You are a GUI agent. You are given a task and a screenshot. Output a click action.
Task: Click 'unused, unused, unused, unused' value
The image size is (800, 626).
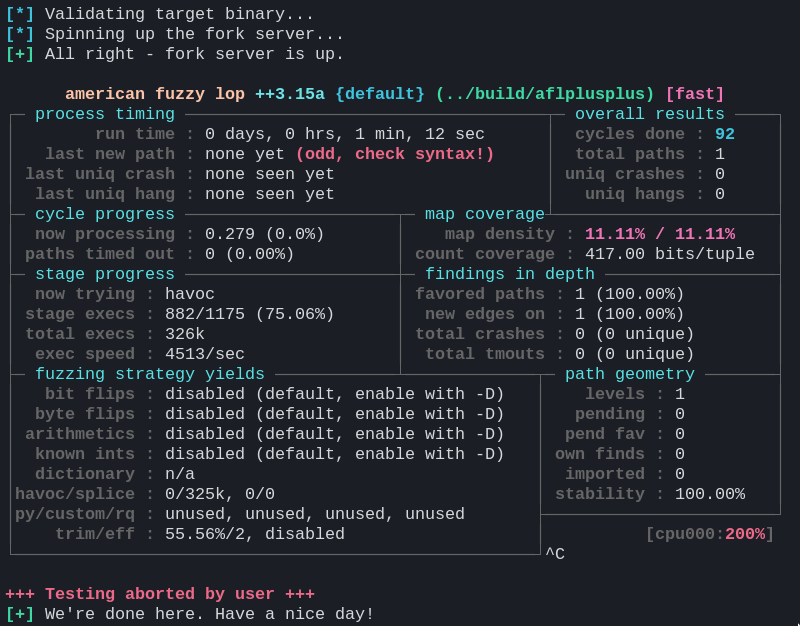[314, 513]
